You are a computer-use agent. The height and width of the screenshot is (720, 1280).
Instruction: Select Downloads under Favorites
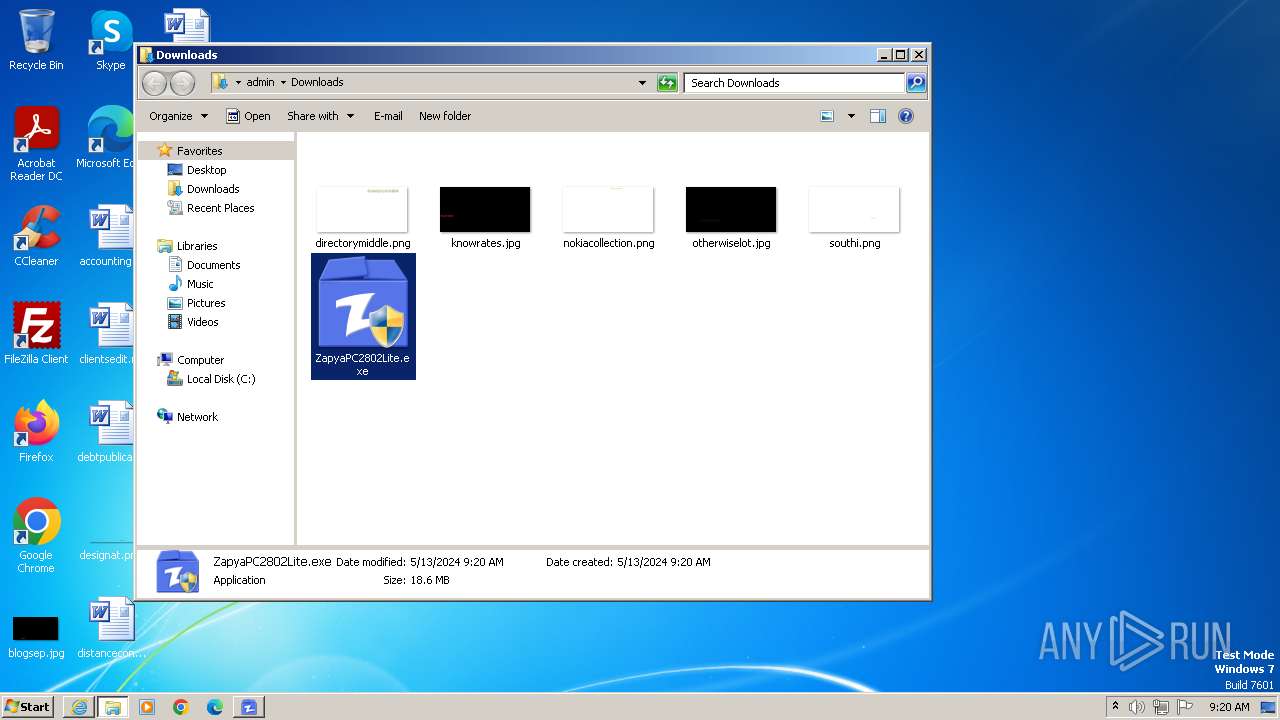click(x=213, y=189)
